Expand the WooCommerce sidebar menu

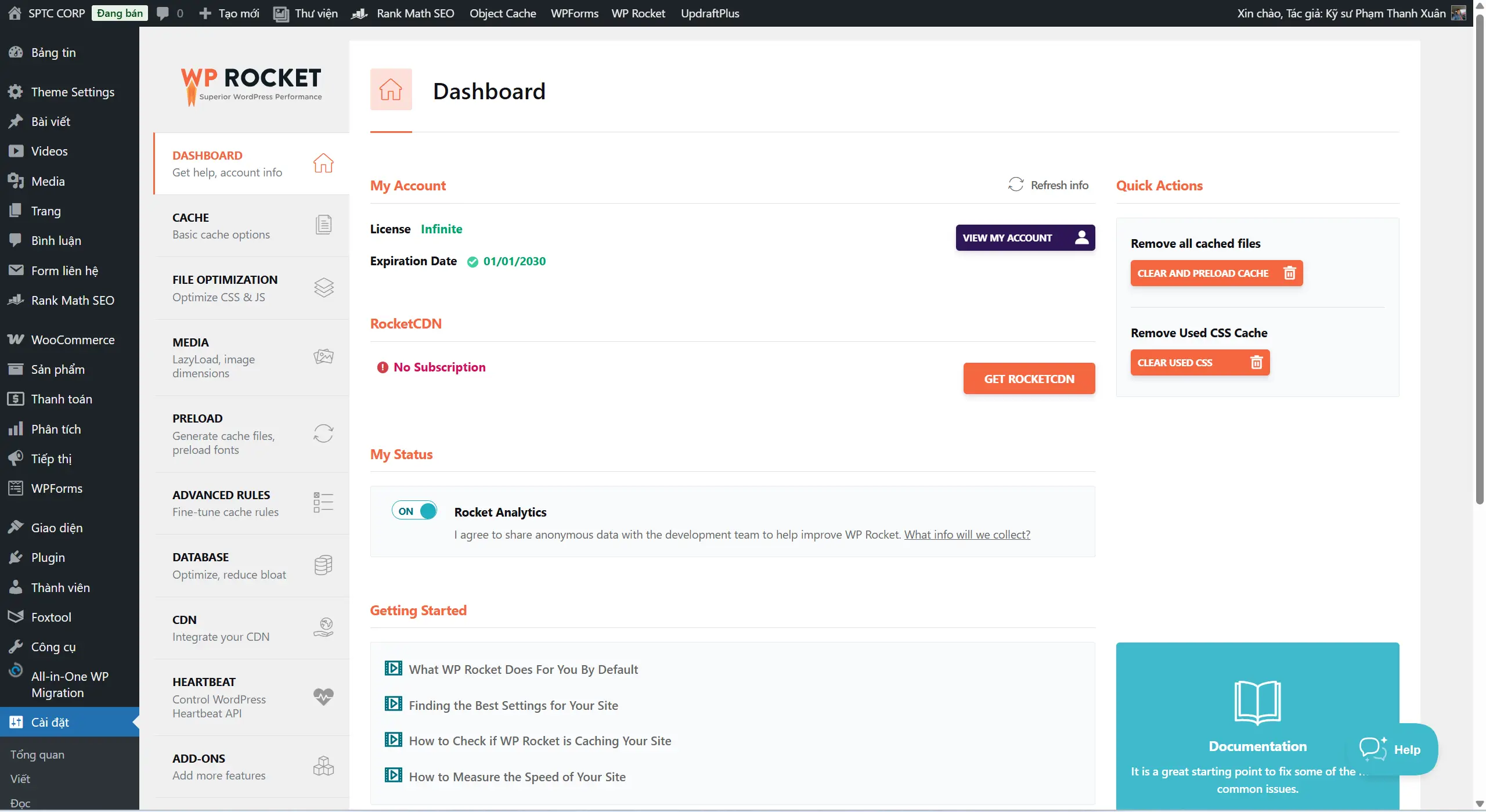tap(73, 340)
